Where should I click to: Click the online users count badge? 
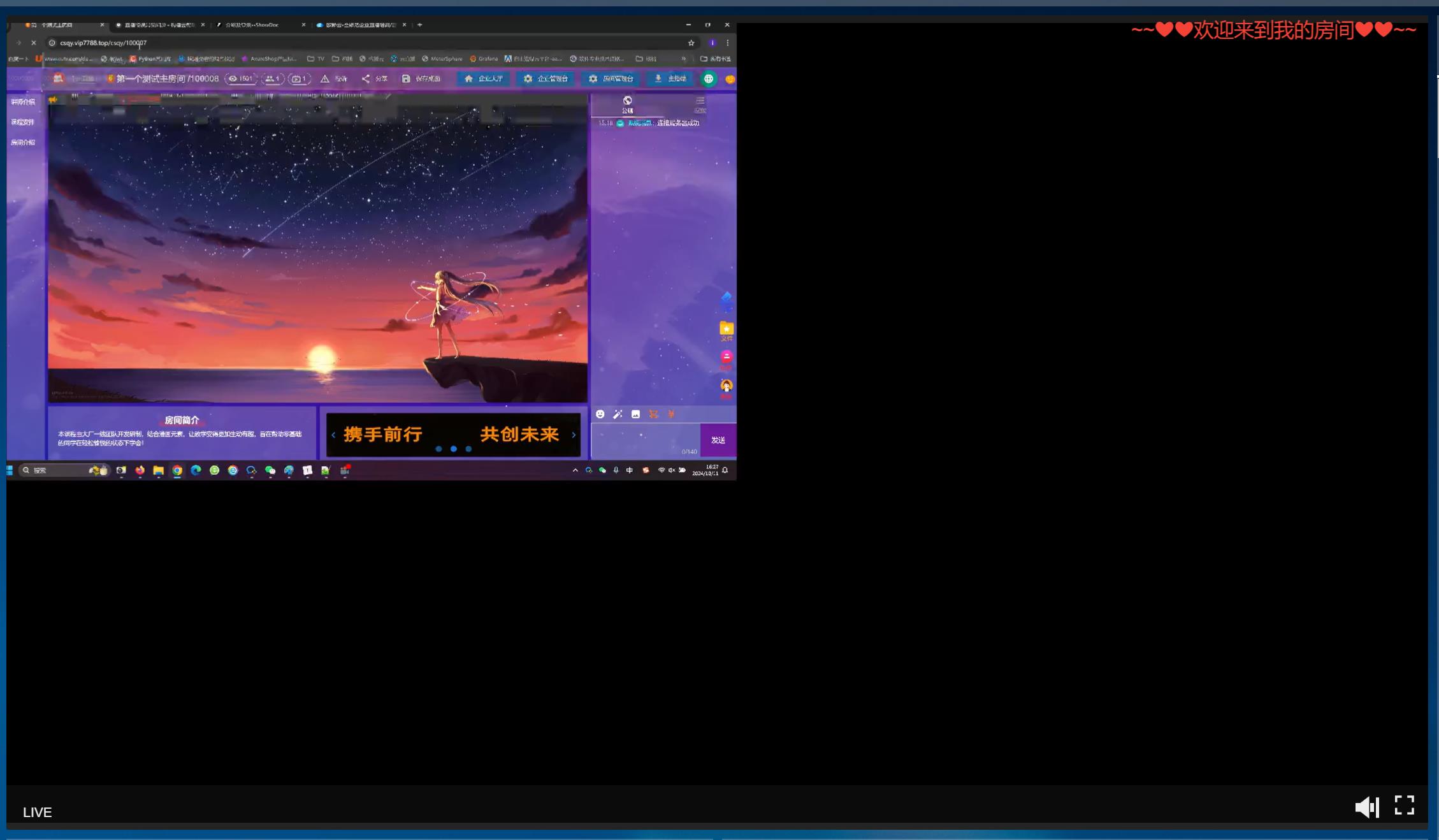(273, 79)
